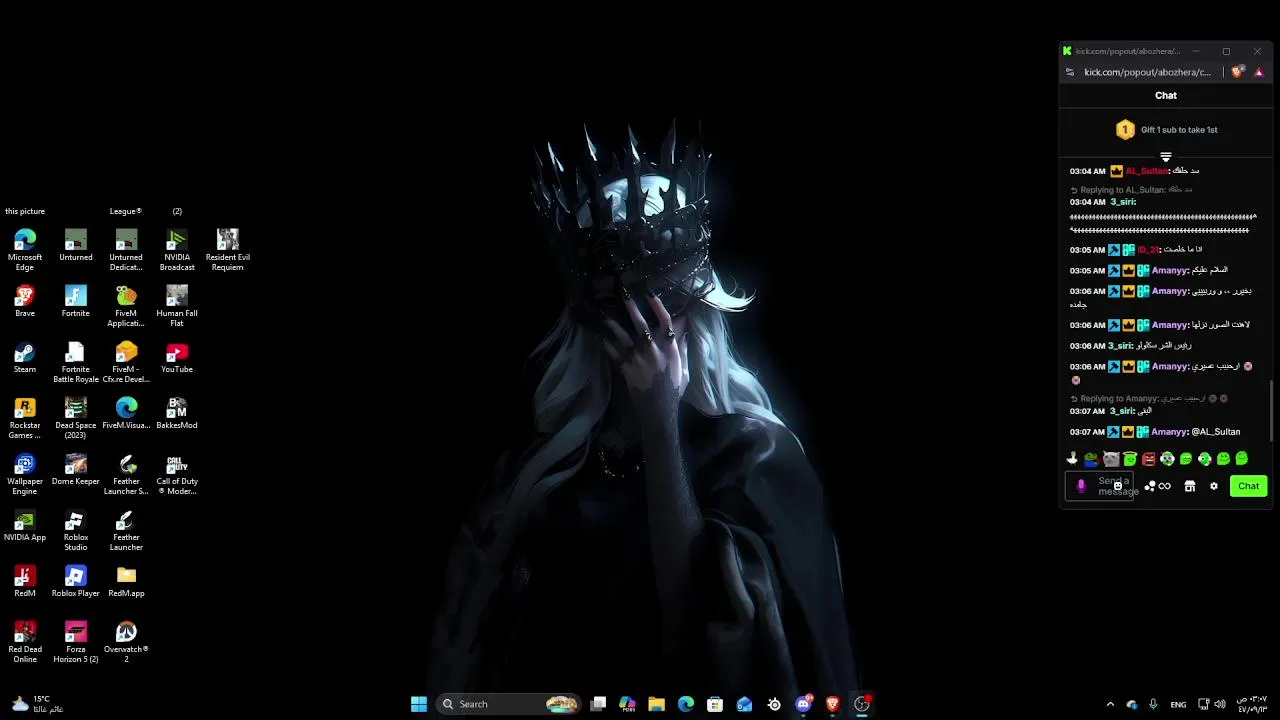Image resolution: width=1280 pixels, height=720 pixels.
Task: Open Microsoft Edge desktop shortcut
Action: click(x=25, y=250)
